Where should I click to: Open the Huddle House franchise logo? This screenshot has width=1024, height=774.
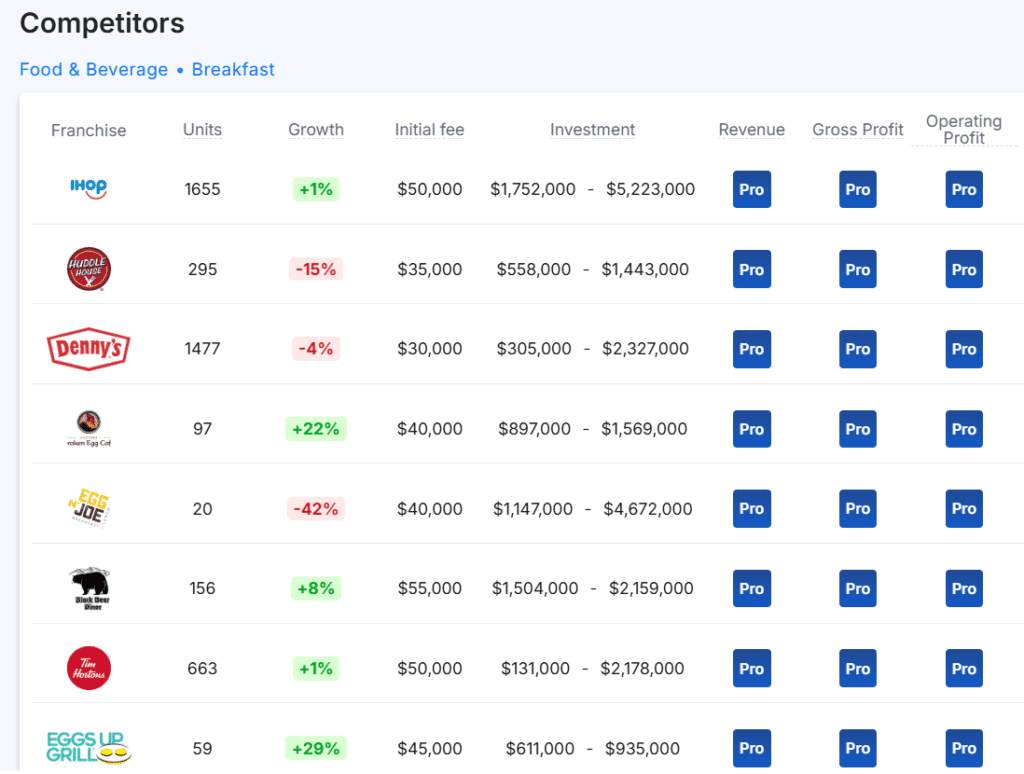(89, 269)
